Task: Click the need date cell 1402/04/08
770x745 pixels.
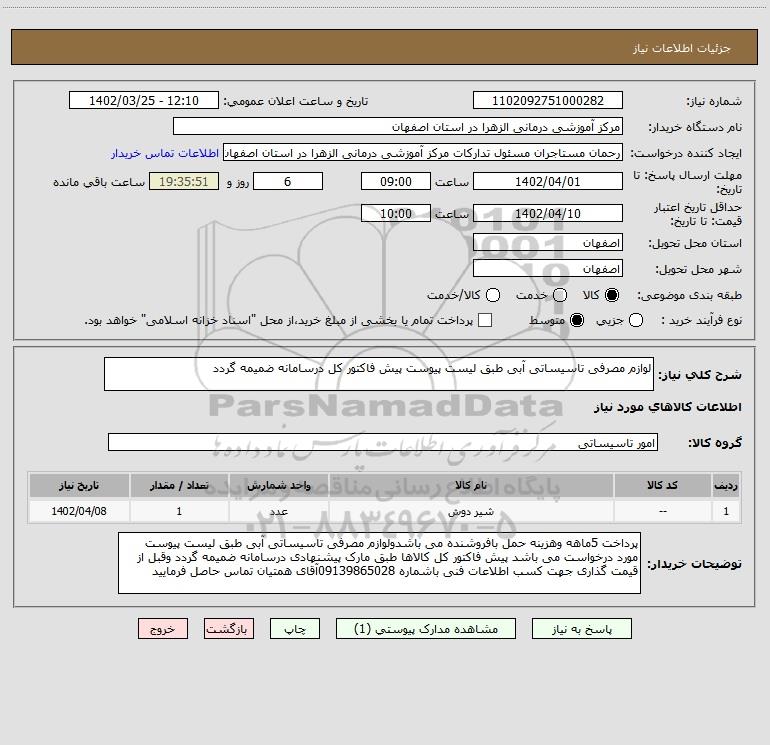Action: (x=79, y=511)
